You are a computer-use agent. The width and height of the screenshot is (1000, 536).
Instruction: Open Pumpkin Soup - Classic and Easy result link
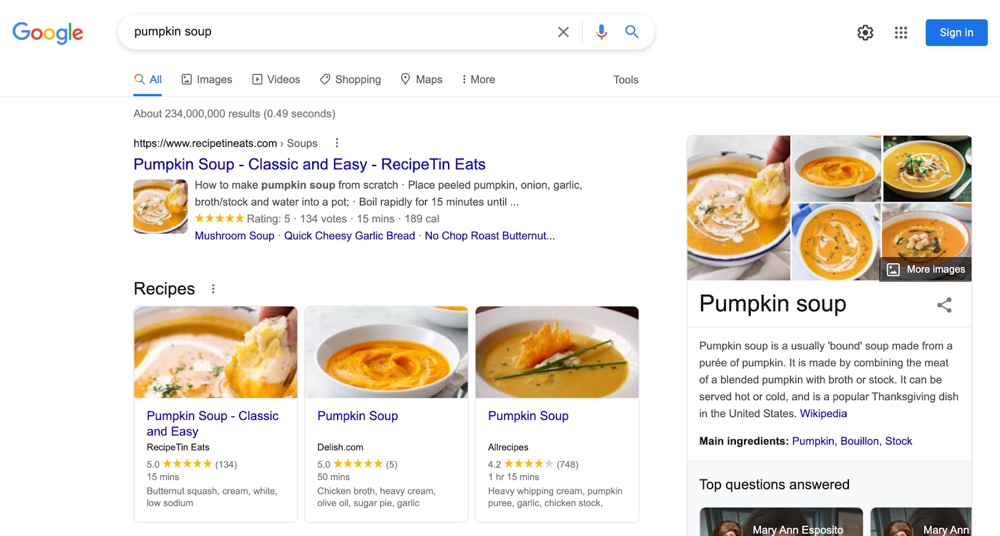309,164
